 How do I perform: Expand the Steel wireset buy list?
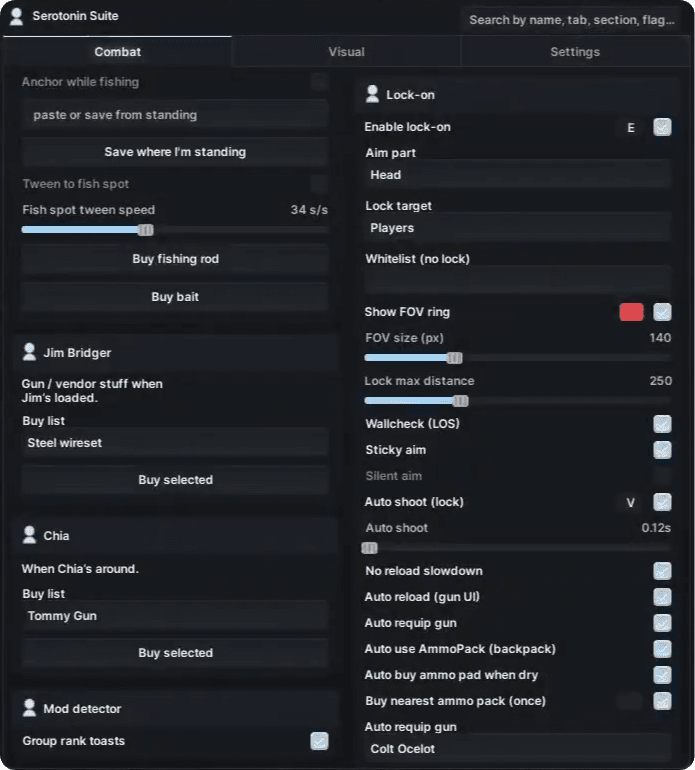175,443
